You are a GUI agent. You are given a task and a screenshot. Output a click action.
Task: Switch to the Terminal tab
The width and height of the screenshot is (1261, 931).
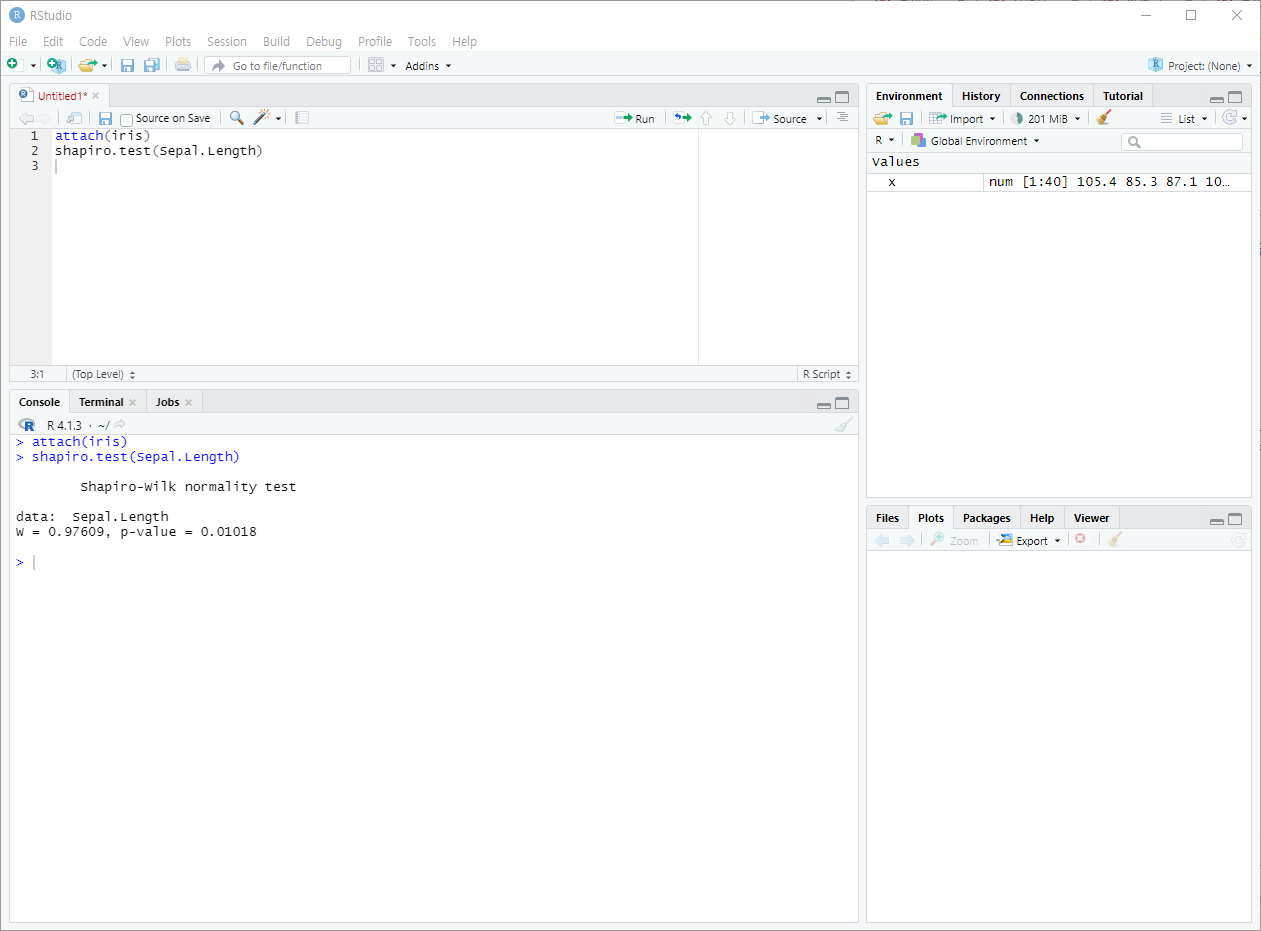(101, 402)
